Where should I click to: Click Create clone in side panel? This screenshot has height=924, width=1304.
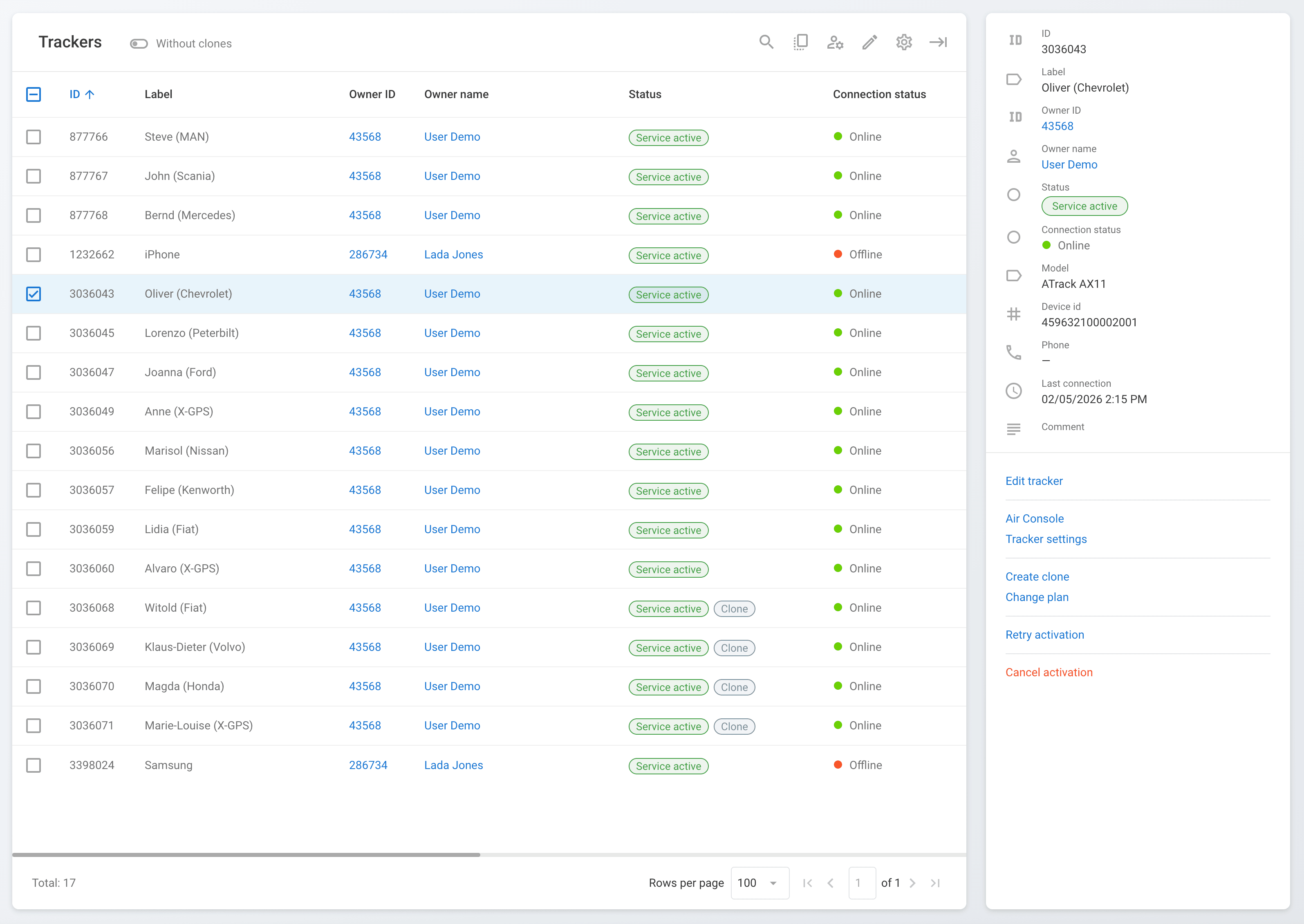point(1037,576)
